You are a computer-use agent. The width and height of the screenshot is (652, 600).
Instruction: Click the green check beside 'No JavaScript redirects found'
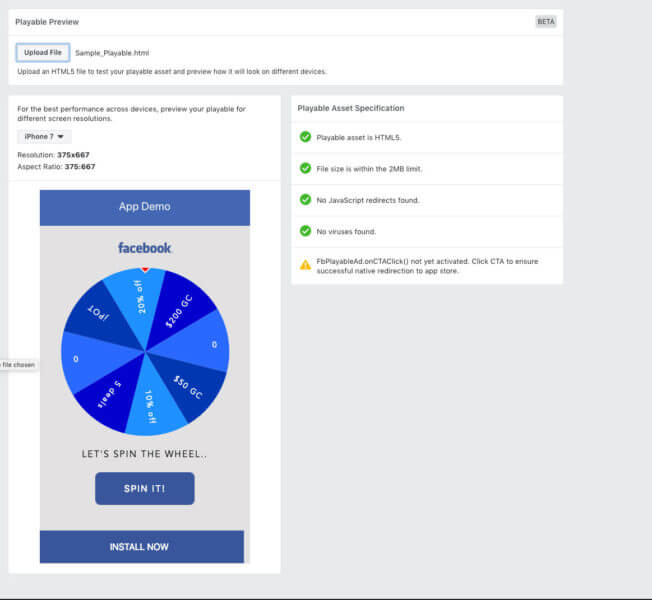(x=305, y=200)
